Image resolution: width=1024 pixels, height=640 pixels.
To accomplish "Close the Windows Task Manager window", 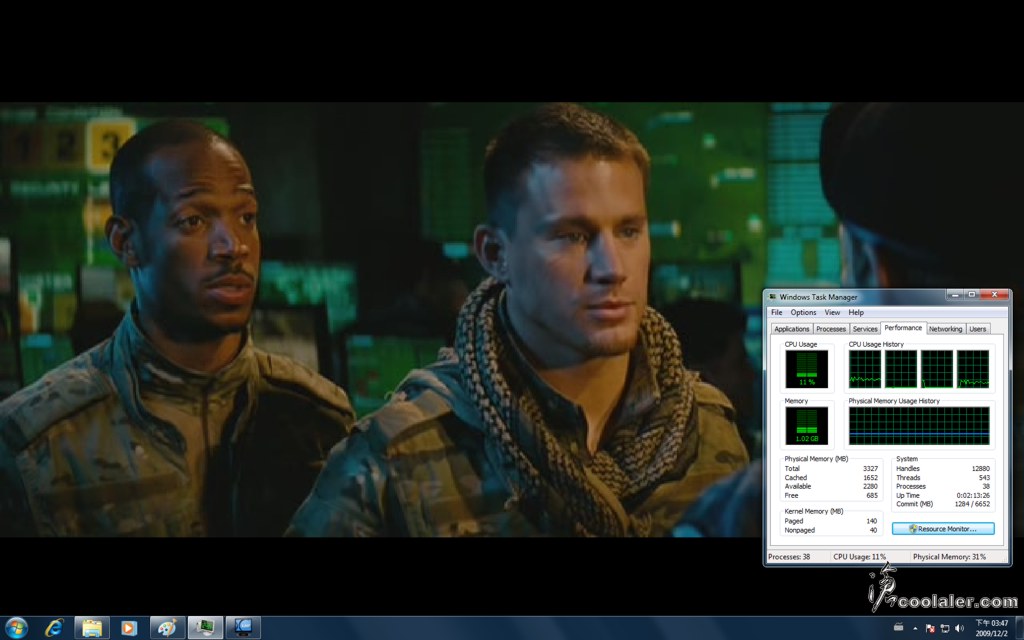I will (x=995, y=295).
